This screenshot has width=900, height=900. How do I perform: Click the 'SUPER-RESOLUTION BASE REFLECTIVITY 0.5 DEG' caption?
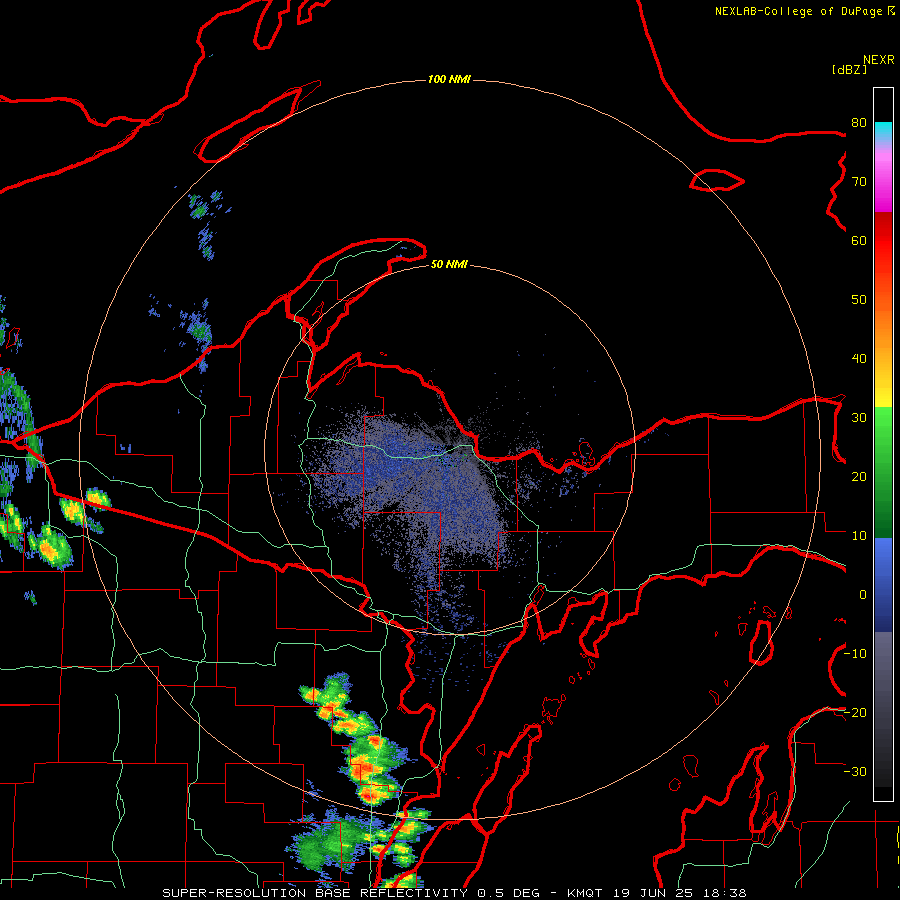pyautogui.click(x=351, y=893)
